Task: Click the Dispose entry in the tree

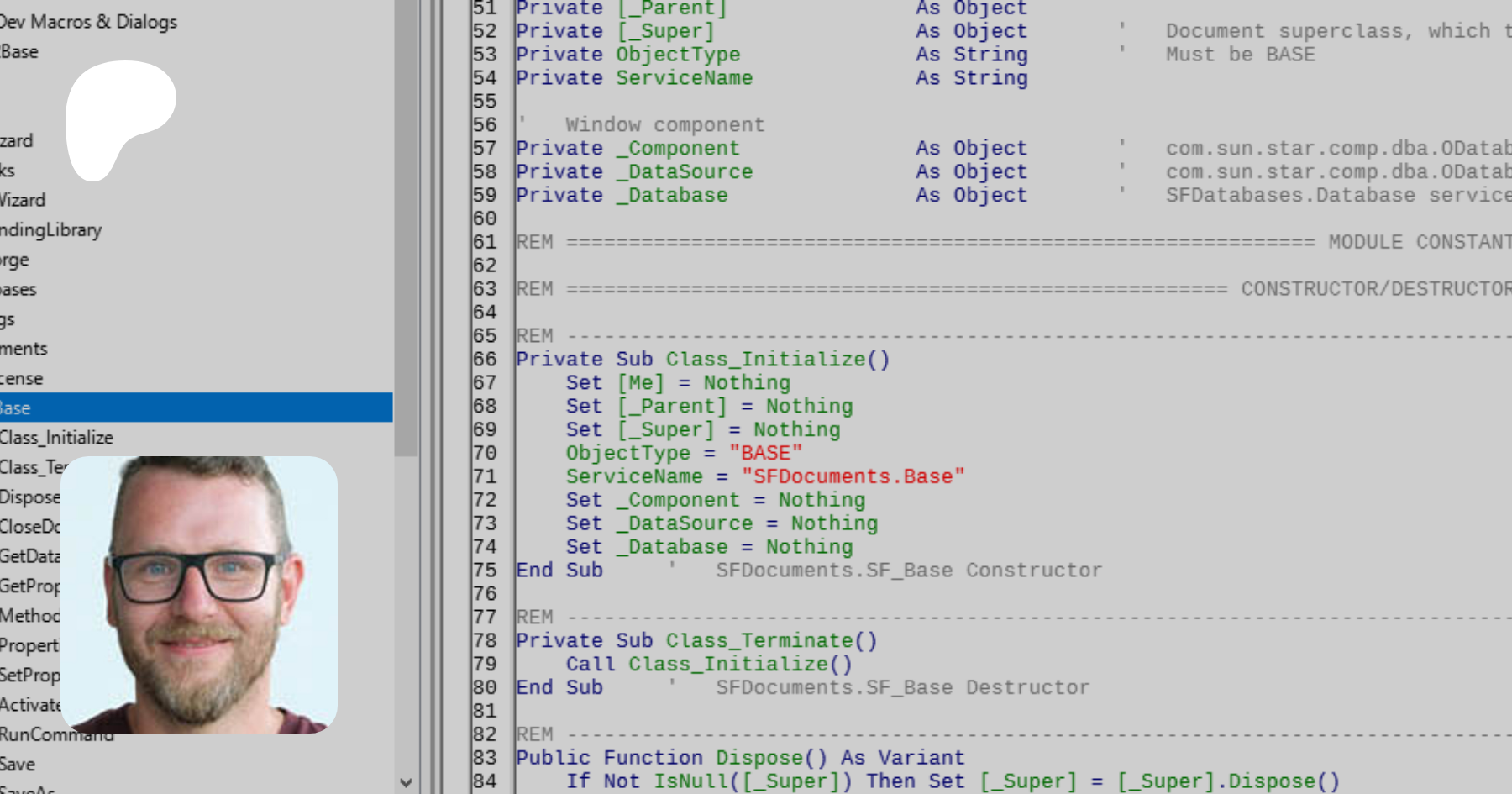Action: point(29,497)
